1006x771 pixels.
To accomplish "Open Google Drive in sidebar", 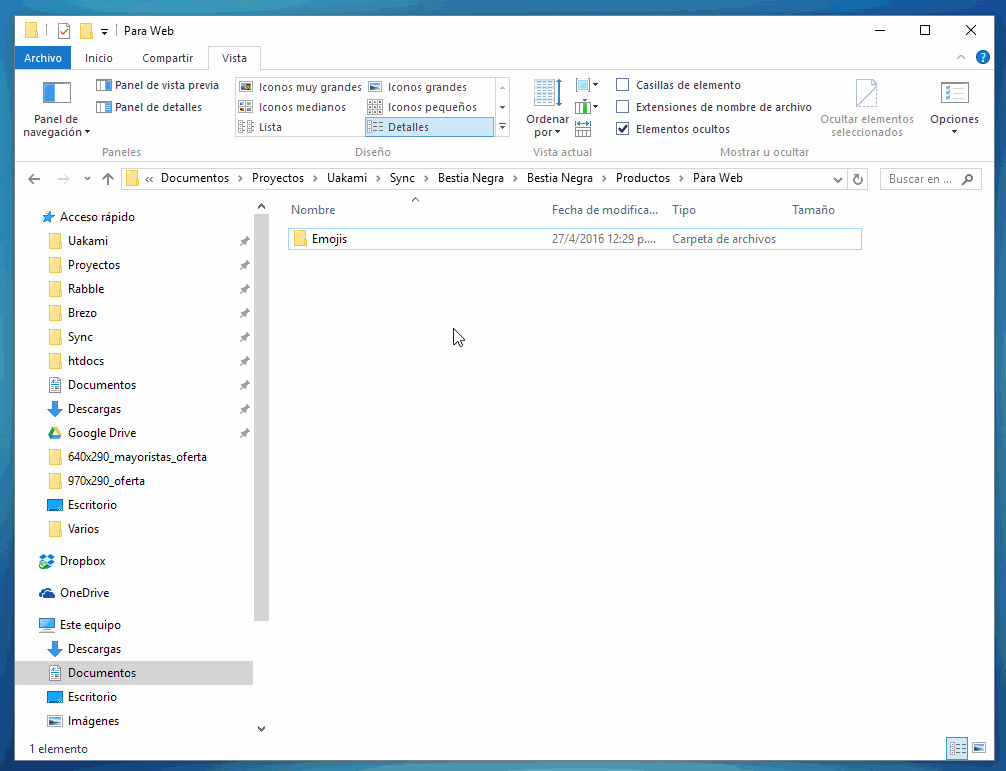I will (x=102, y=433).
